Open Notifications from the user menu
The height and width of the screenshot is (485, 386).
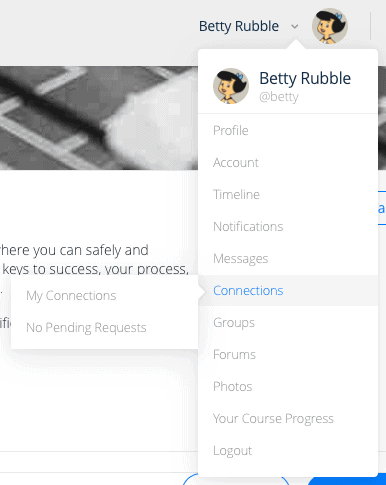pos(288,227)
